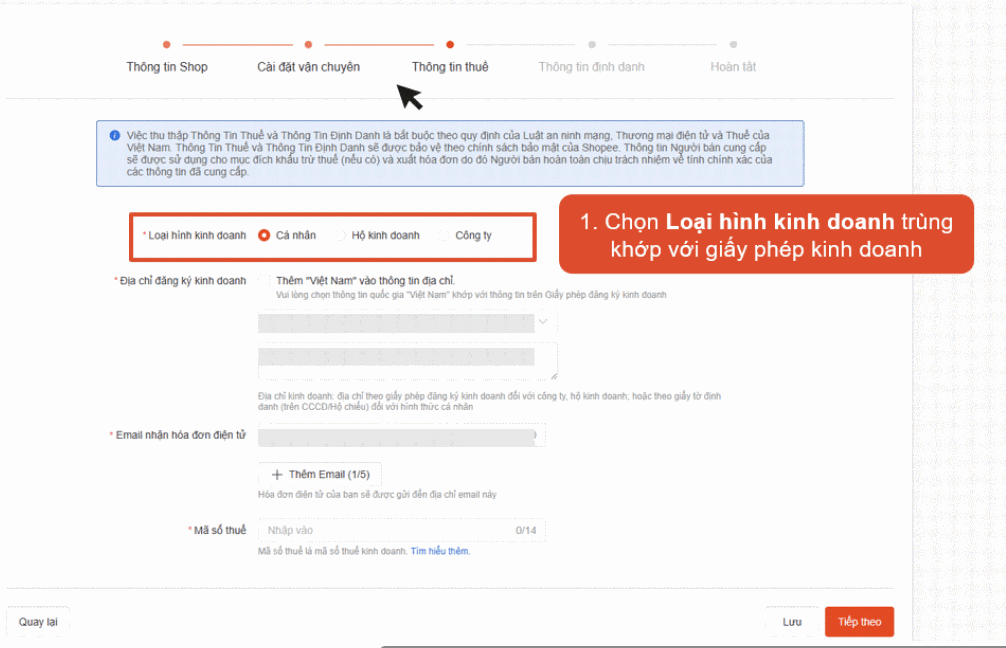
Task: Click the info icon in the blue notice
Action: pyautogui.click(x=115, y=135)
